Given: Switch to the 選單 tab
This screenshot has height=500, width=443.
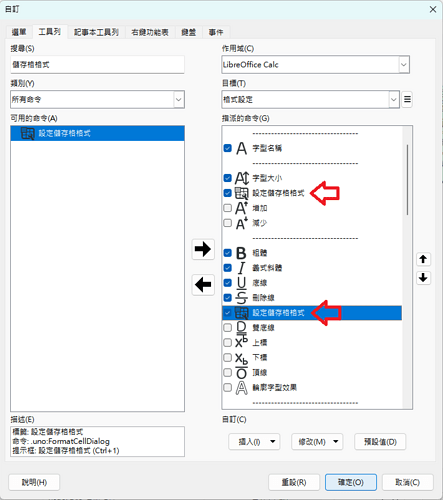Looking at the screenshot, I should (19, 32).
